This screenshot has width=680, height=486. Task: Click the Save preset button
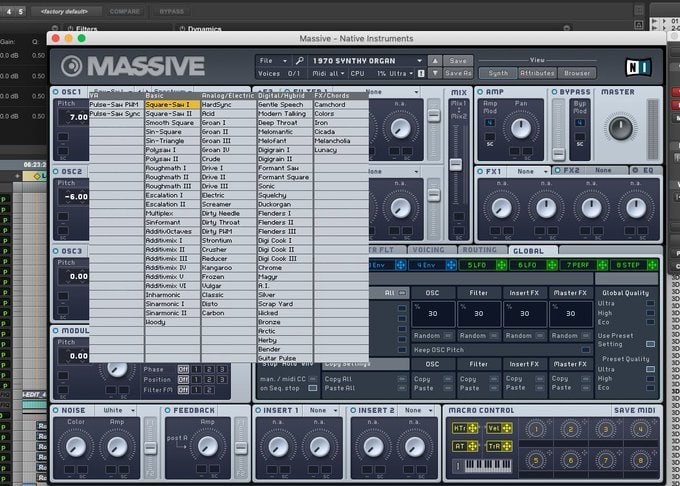(x=458, y=61)
